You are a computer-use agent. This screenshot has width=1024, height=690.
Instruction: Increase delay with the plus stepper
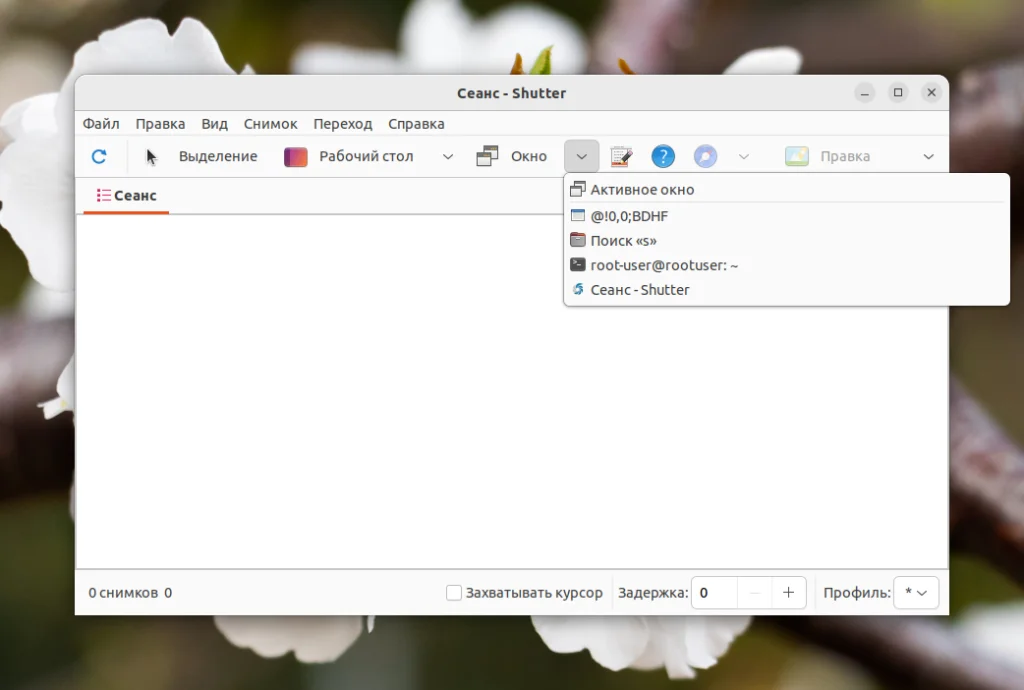[x=788, y=592]
